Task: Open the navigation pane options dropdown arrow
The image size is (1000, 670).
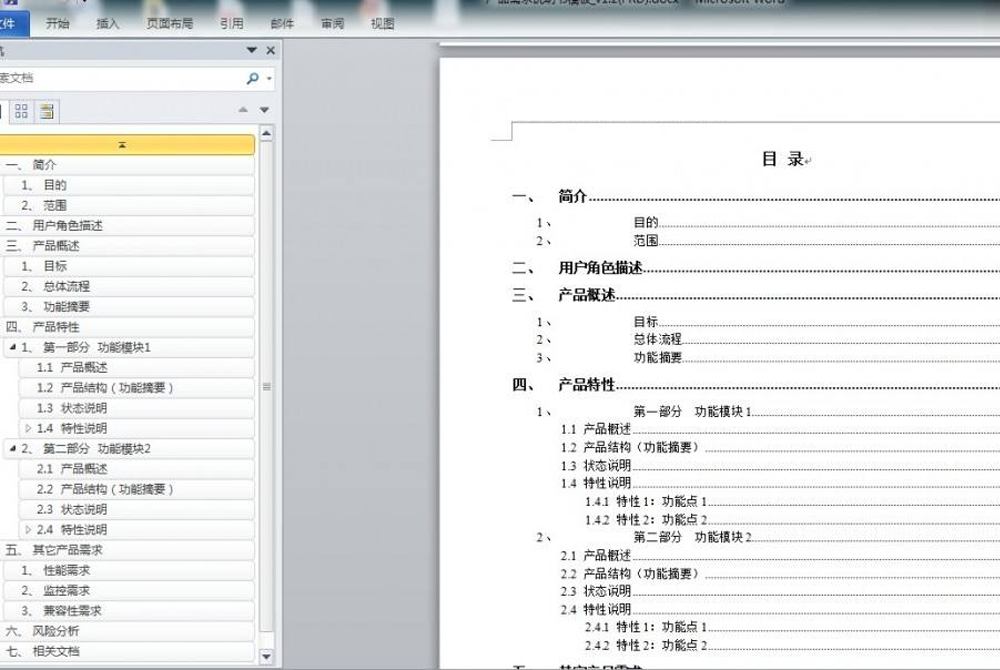Action: (x=251, y=50)
